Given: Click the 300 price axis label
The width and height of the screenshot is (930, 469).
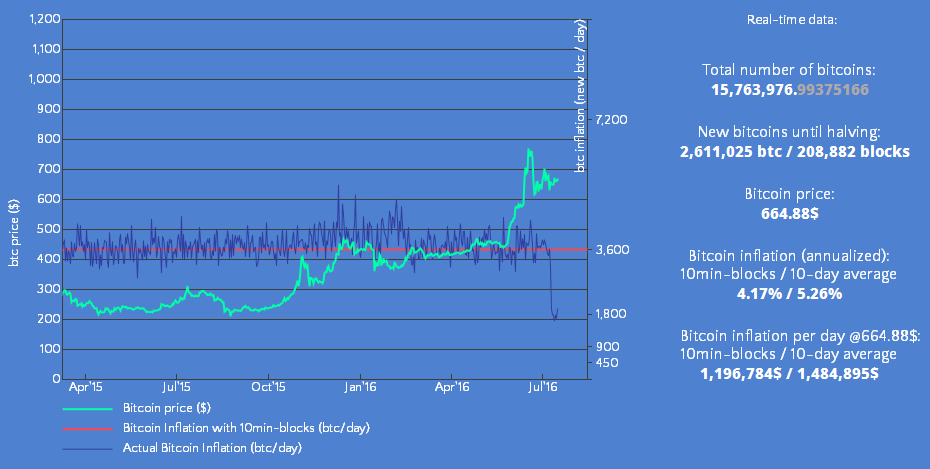Looking at the screenshot, I should tap(50, 289).
